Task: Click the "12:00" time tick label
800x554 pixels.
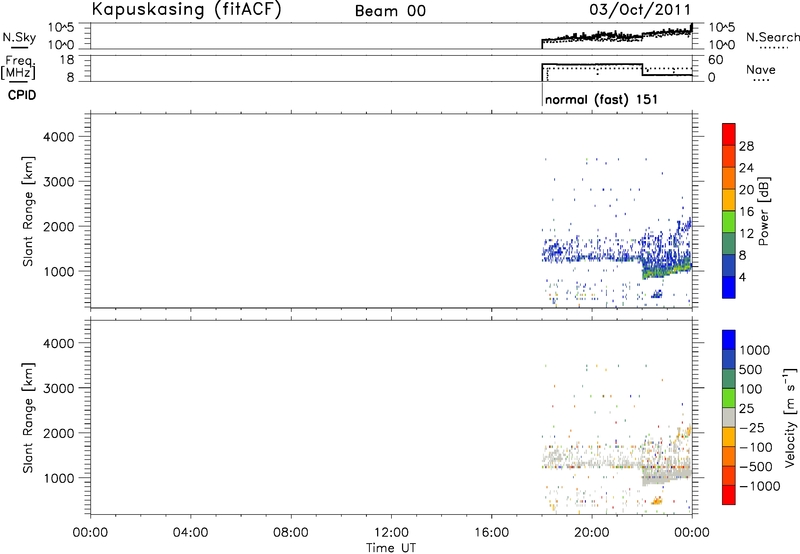Action: point(391,533)
